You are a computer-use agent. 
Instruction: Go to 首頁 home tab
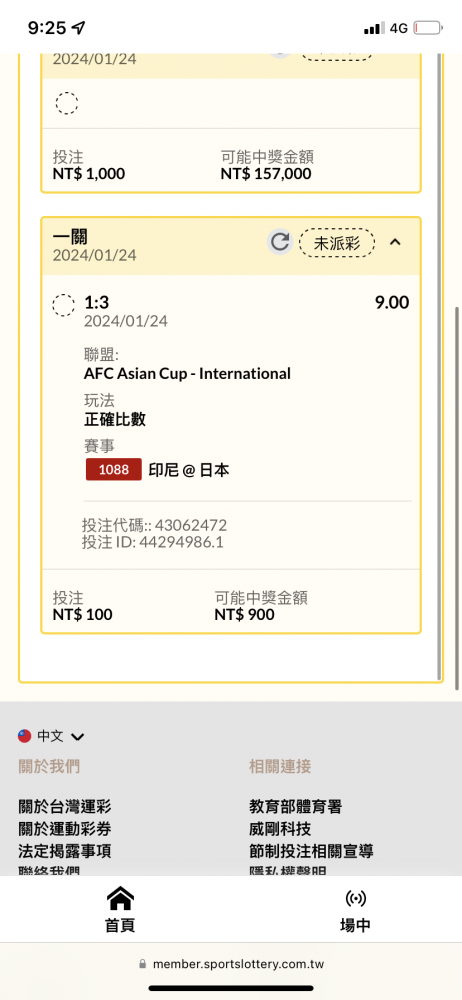point(120,910)
